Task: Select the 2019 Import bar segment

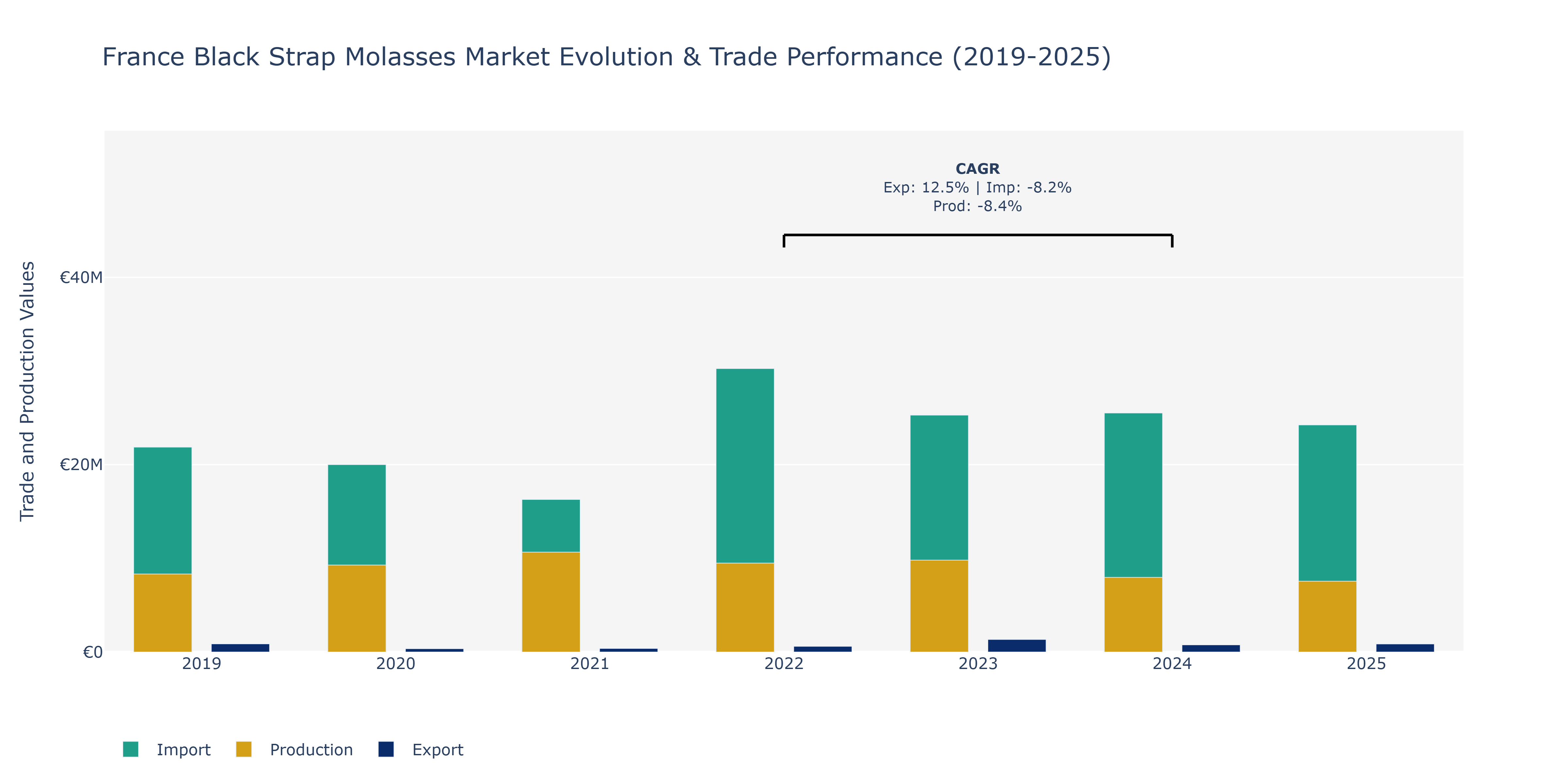Action: pos(163,511)
